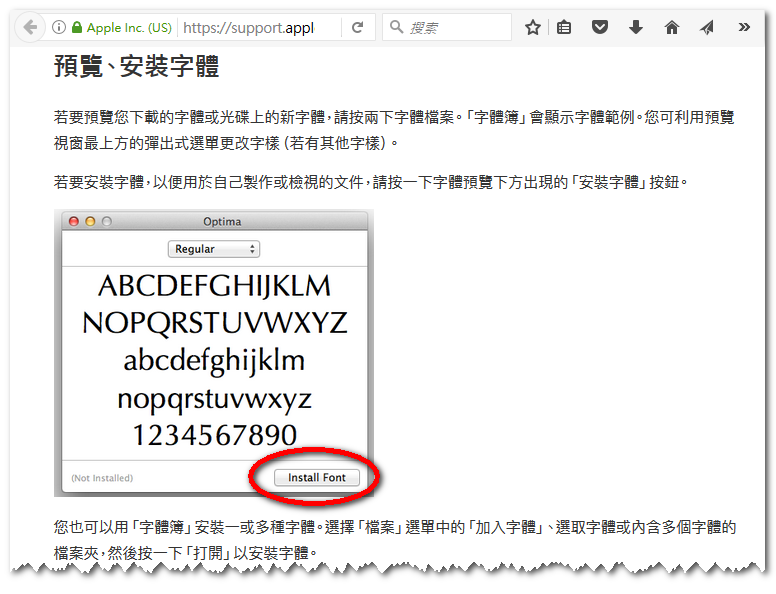This screenshot has height=594, width=776.
Task: Open site information via the circled i icon
Action: [59, 28]
